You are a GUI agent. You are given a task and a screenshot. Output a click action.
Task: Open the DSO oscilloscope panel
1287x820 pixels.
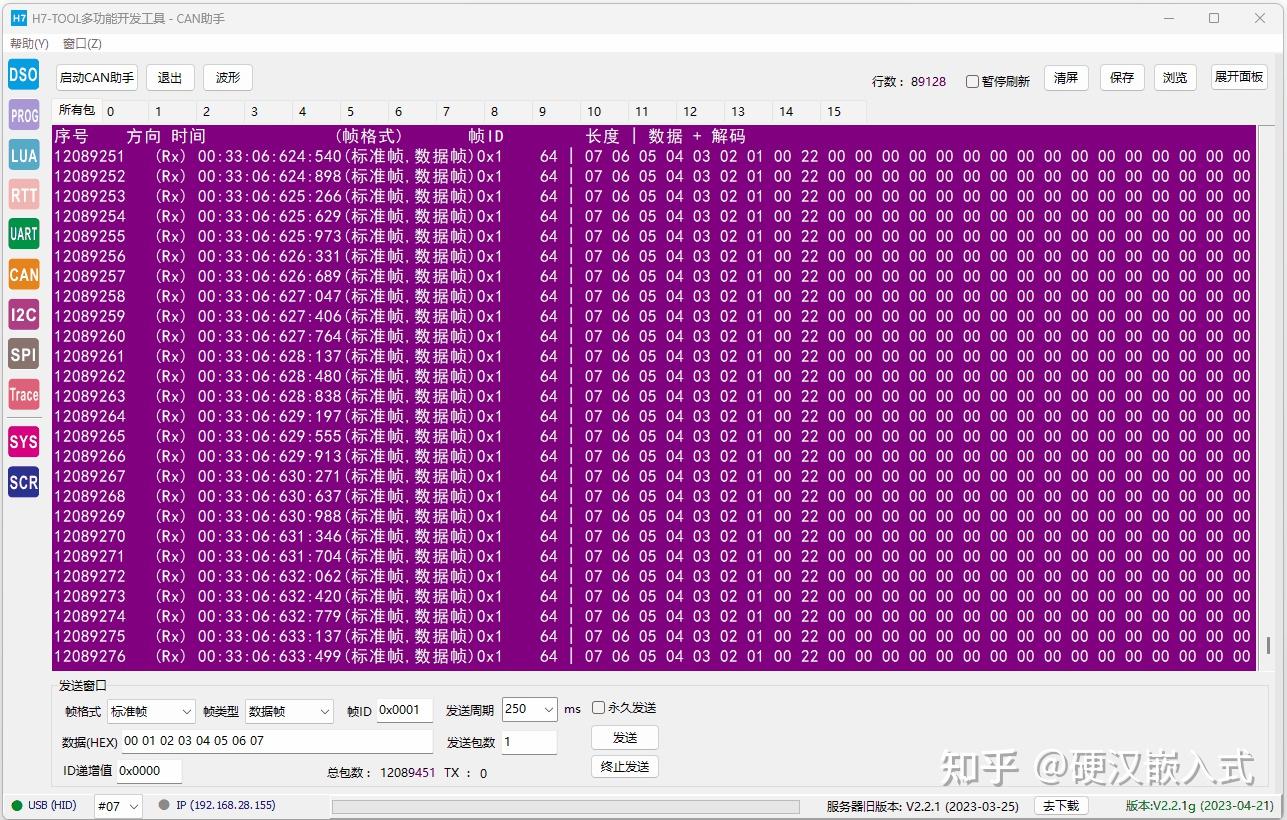(x=22, y=74)
